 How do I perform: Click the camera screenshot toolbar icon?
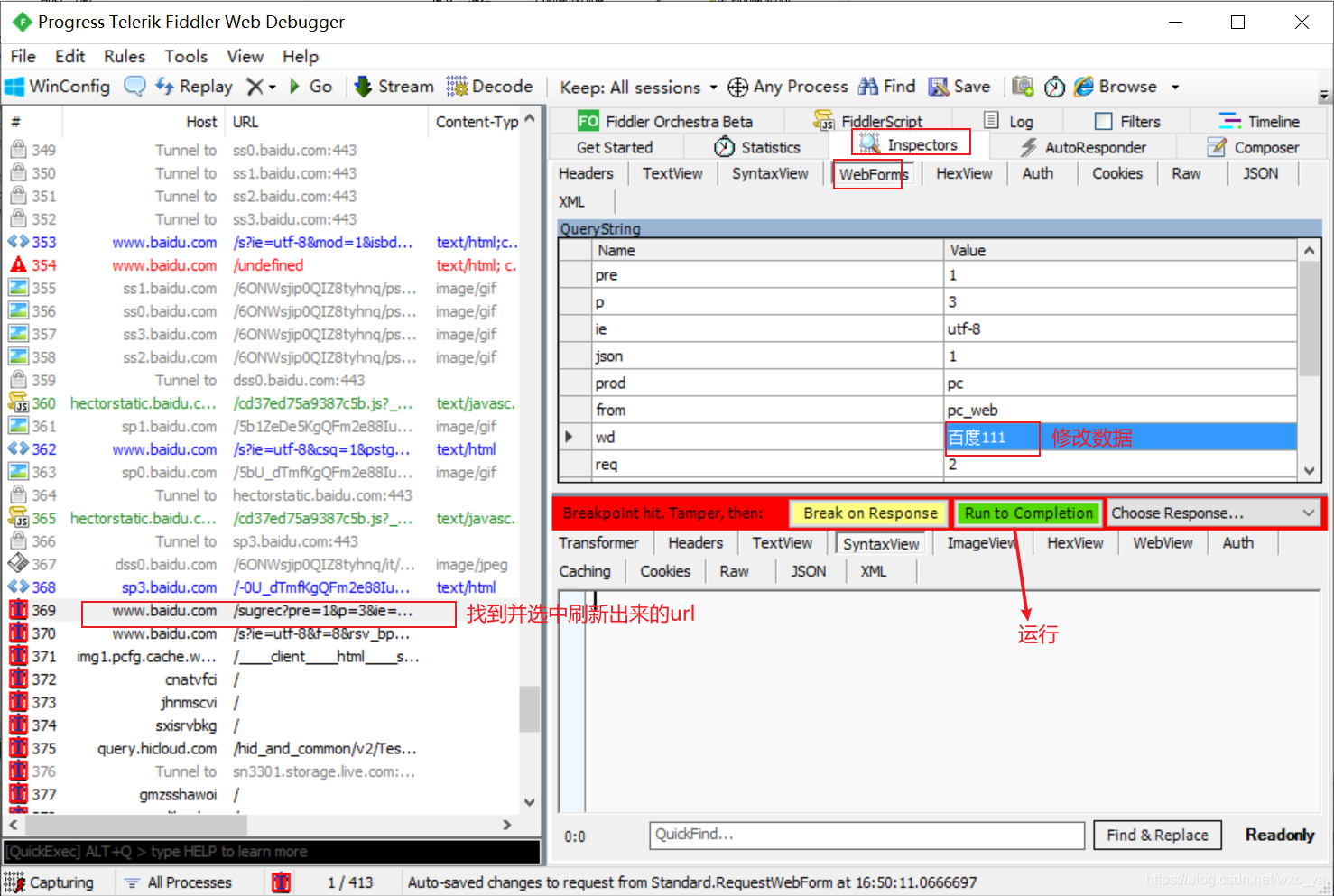1023,87
